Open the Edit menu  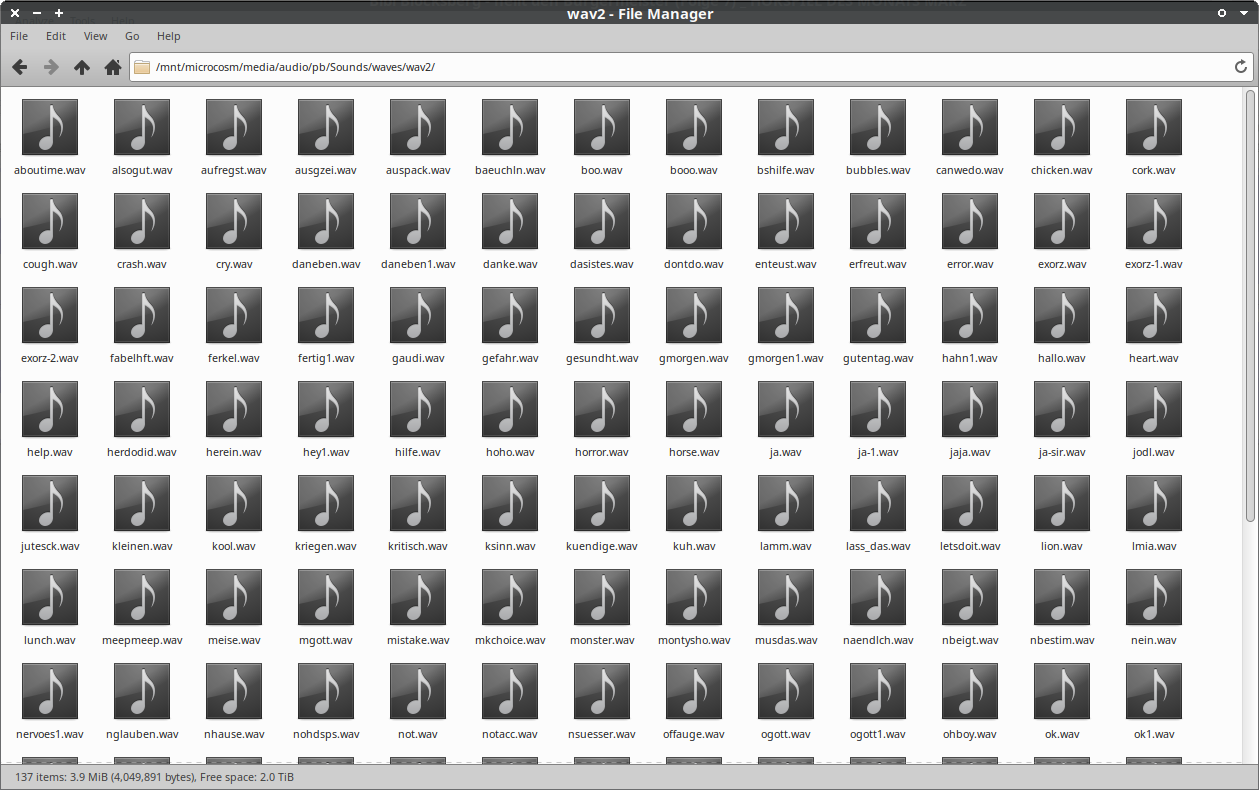click(56, 36)
